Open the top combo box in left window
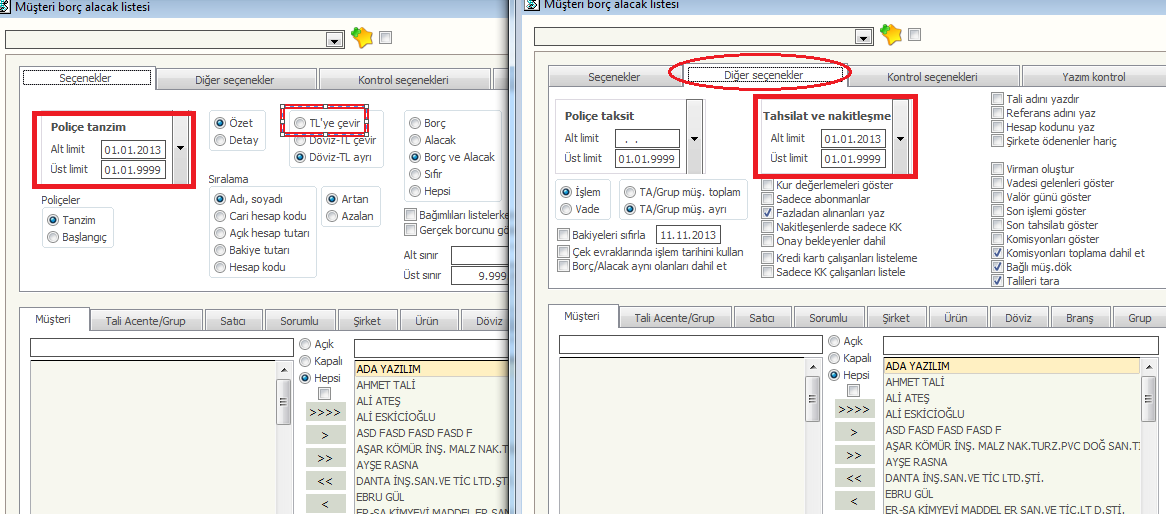1166x514 pixels. click(334, 40)
